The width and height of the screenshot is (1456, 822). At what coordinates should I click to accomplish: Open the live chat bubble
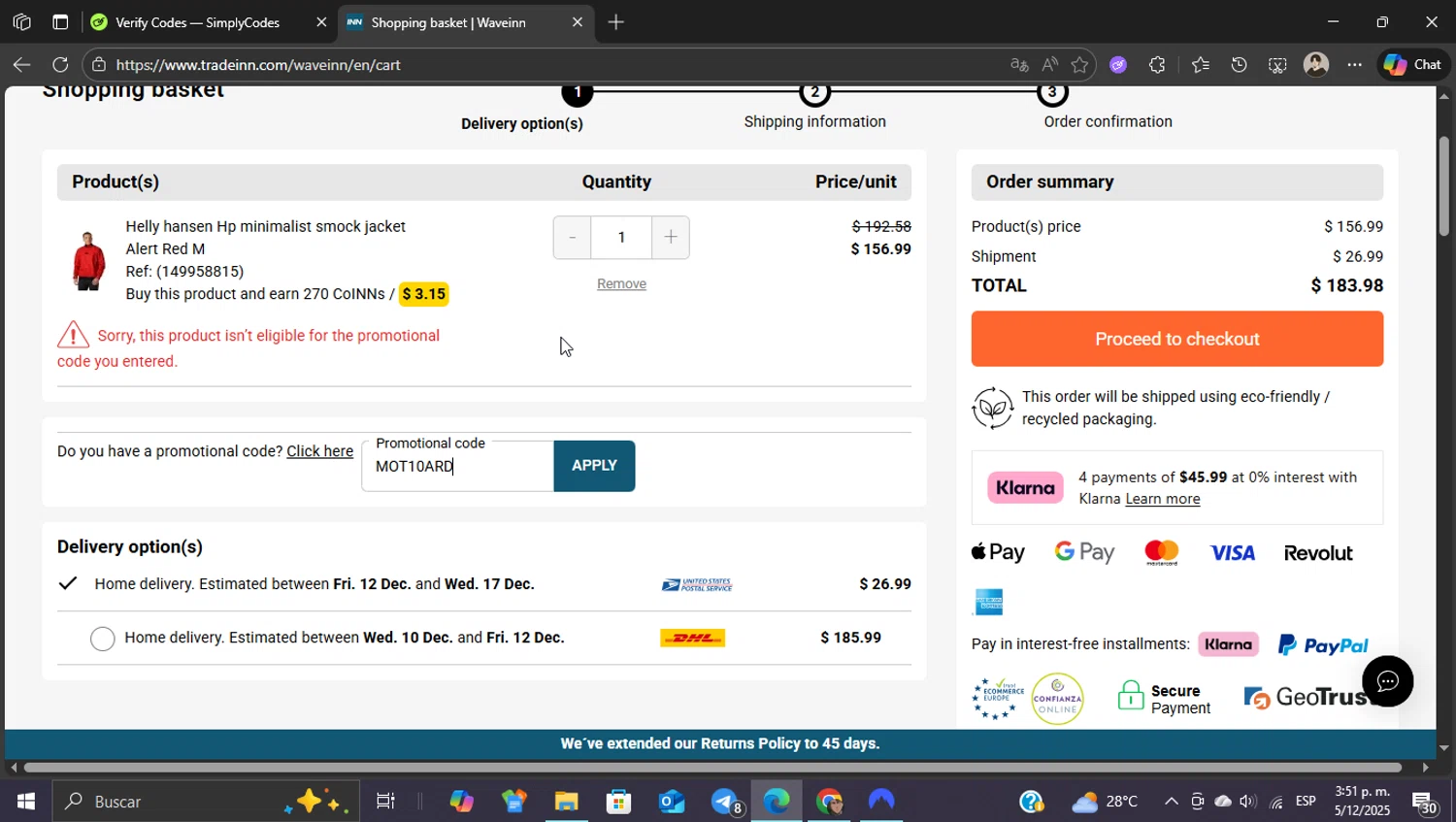[x=1387, y=681]
